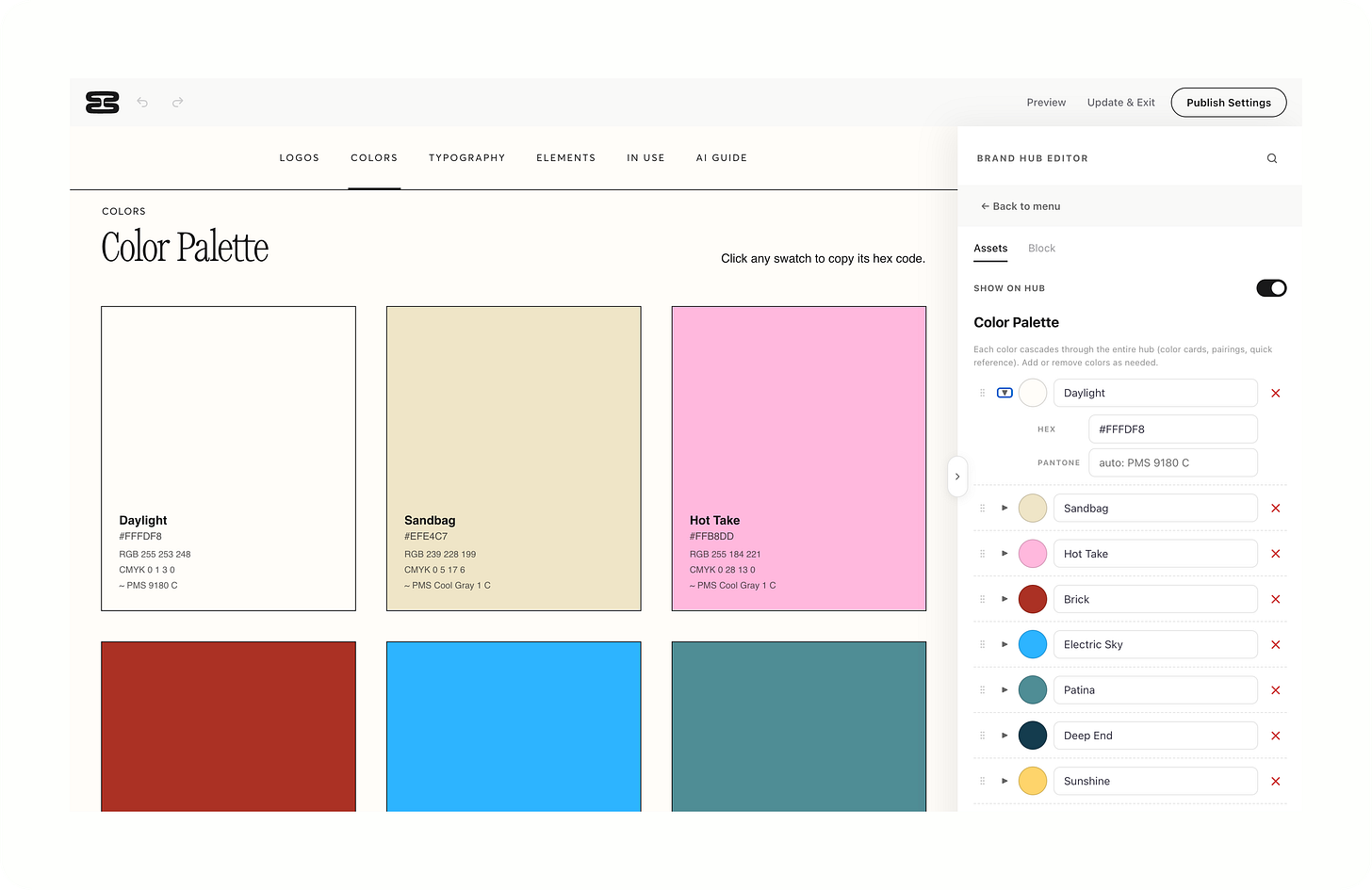
Task: Click the Deep End color circle
Action: (x=1033, y=736)
